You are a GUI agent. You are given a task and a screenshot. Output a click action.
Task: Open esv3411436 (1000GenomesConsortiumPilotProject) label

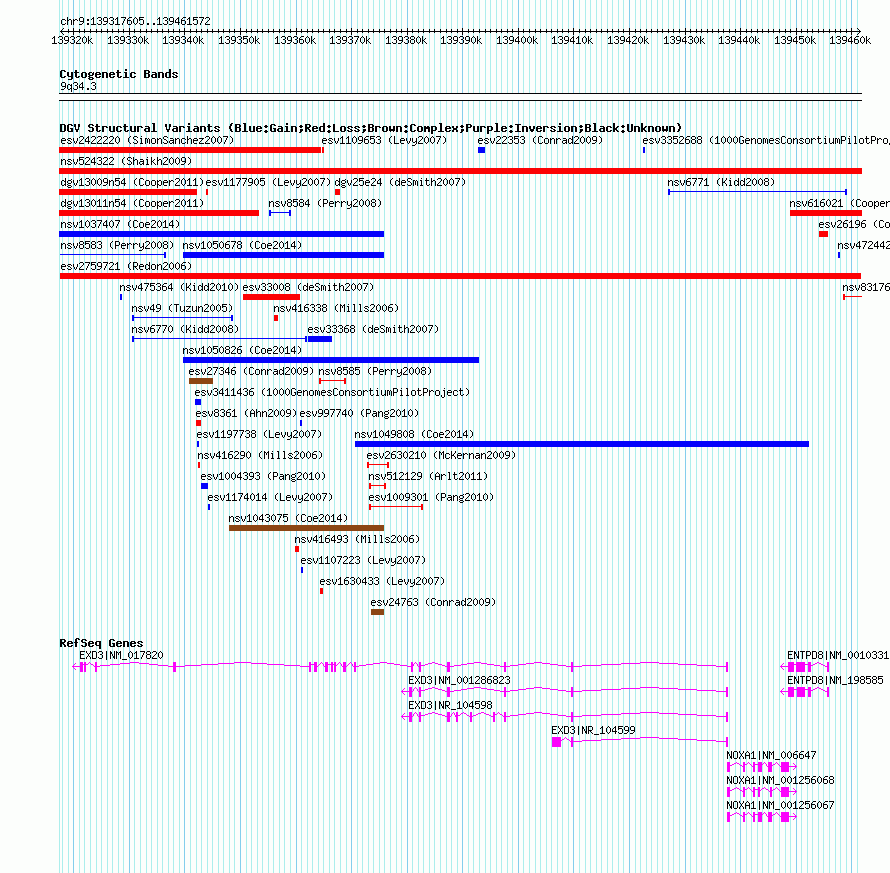pyautogui.click(x=333, y=392)
